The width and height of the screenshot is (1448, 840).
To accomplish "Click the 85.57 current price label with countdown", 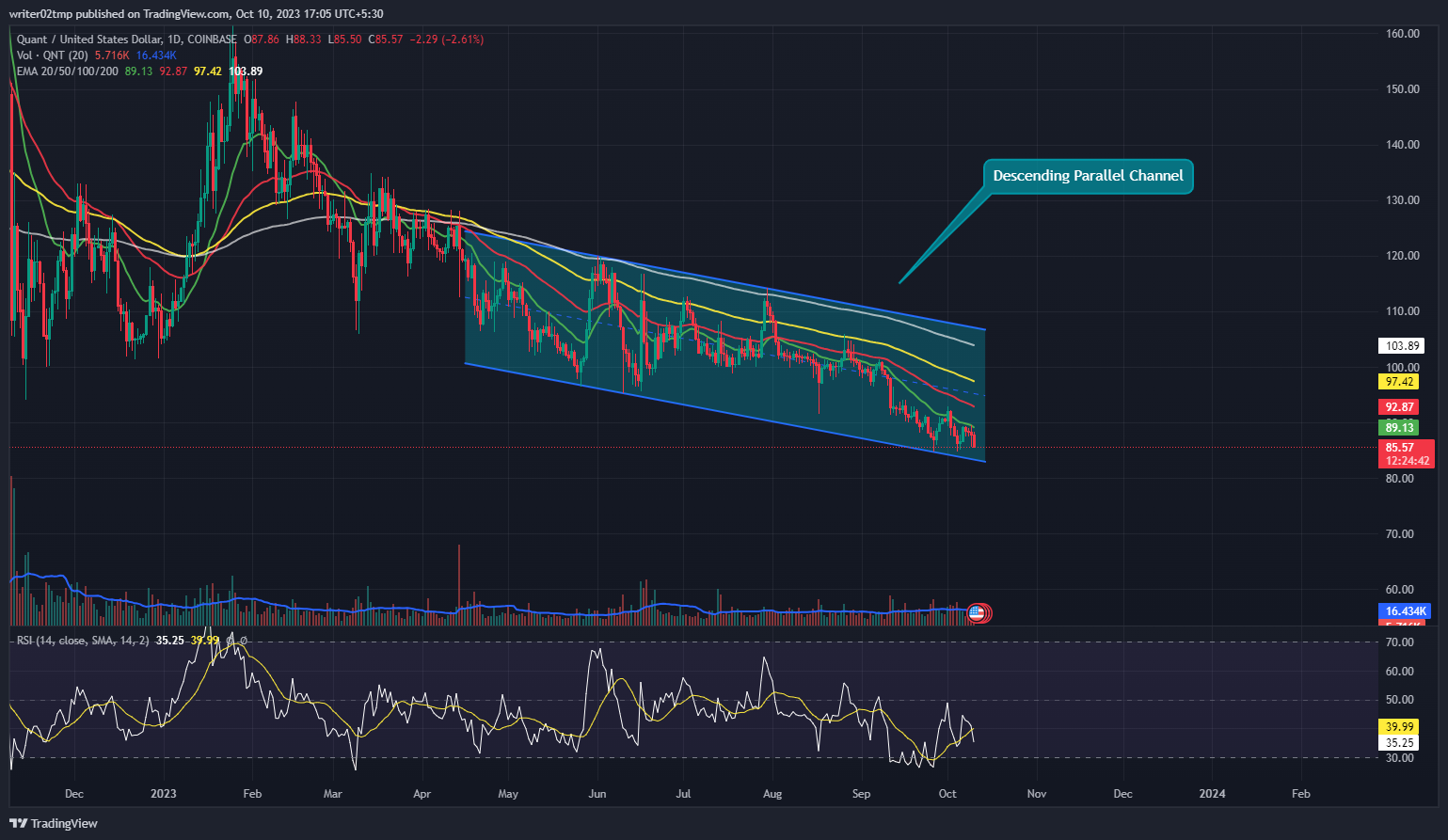I will [1406, 454].
